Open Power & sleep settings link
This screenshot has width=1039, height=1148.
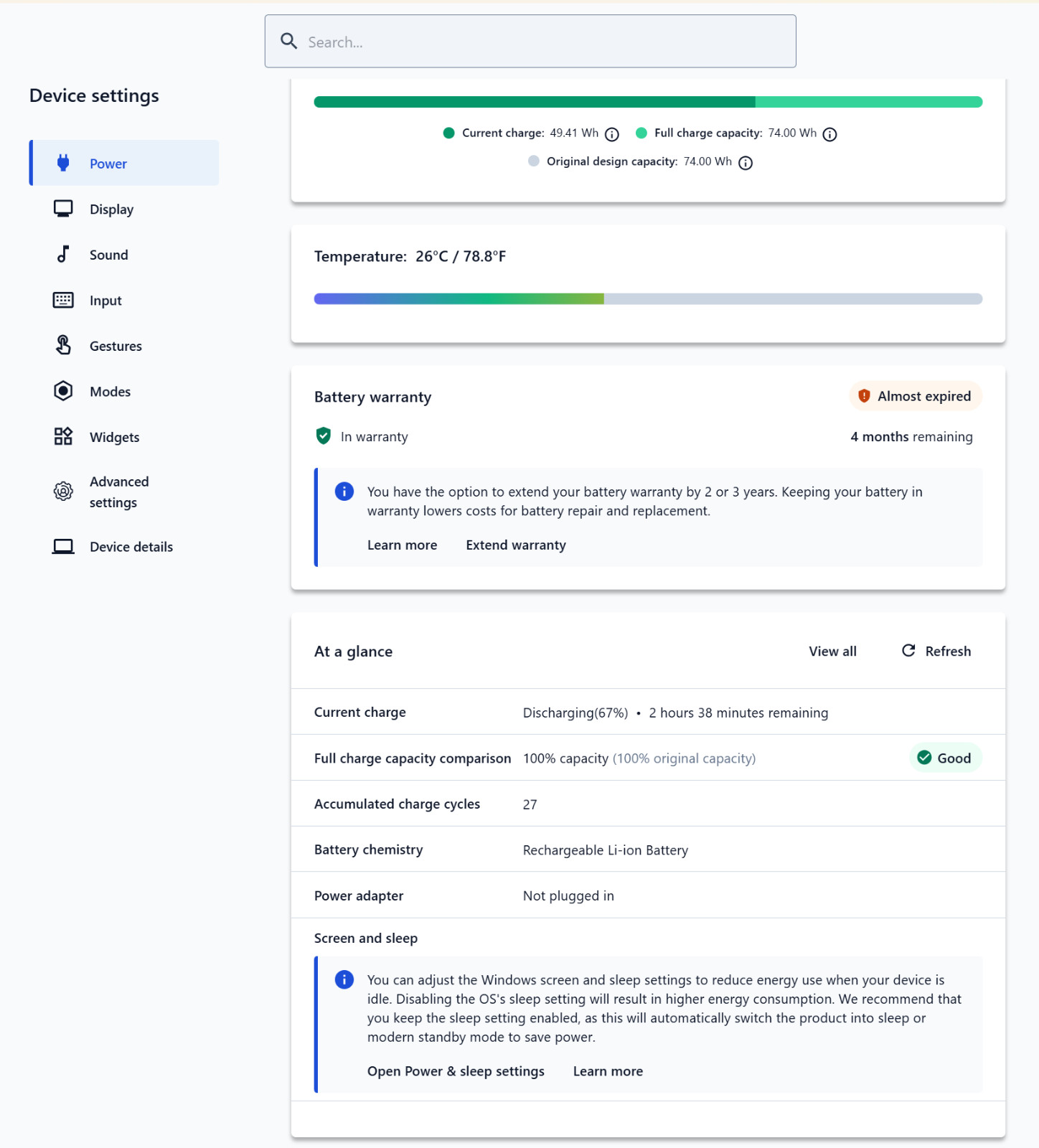(x=456, y=1071)
